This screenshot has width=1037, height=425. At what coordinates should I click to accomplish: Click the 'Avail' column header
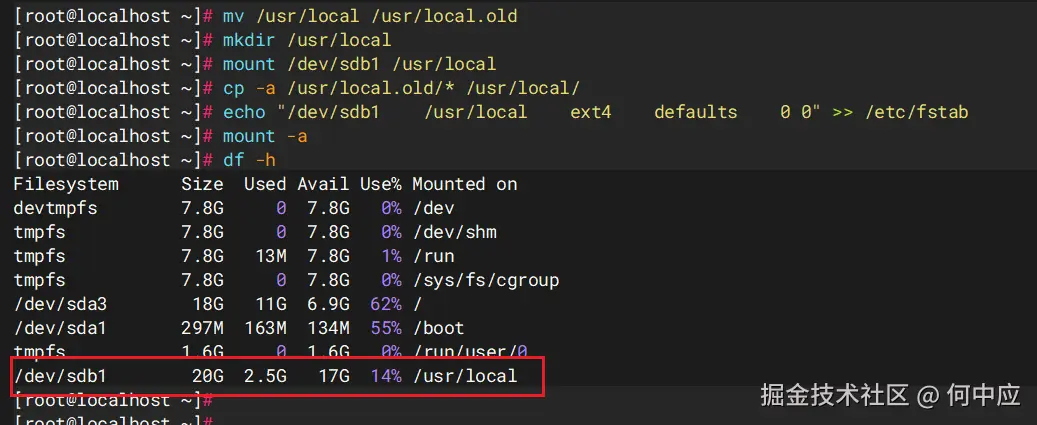[x=323, y=184]
